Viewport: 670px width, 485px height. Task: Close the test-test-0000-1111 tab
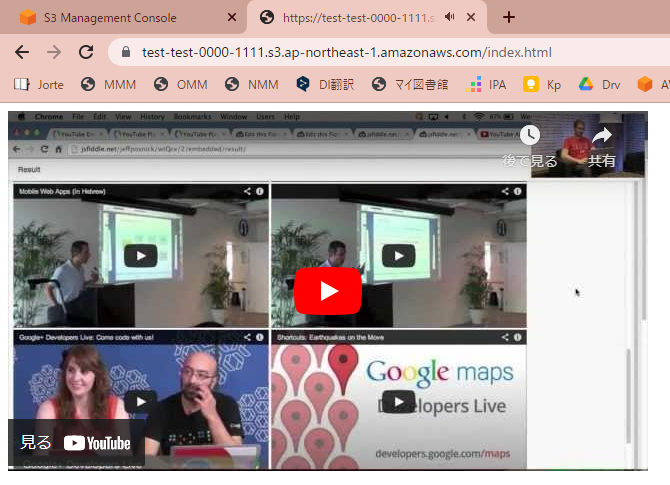pos(471,17)
